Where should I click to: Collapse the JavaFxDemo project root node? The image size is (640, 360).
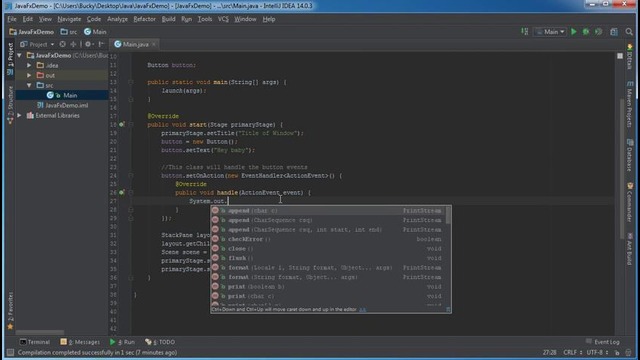[20, 55]
